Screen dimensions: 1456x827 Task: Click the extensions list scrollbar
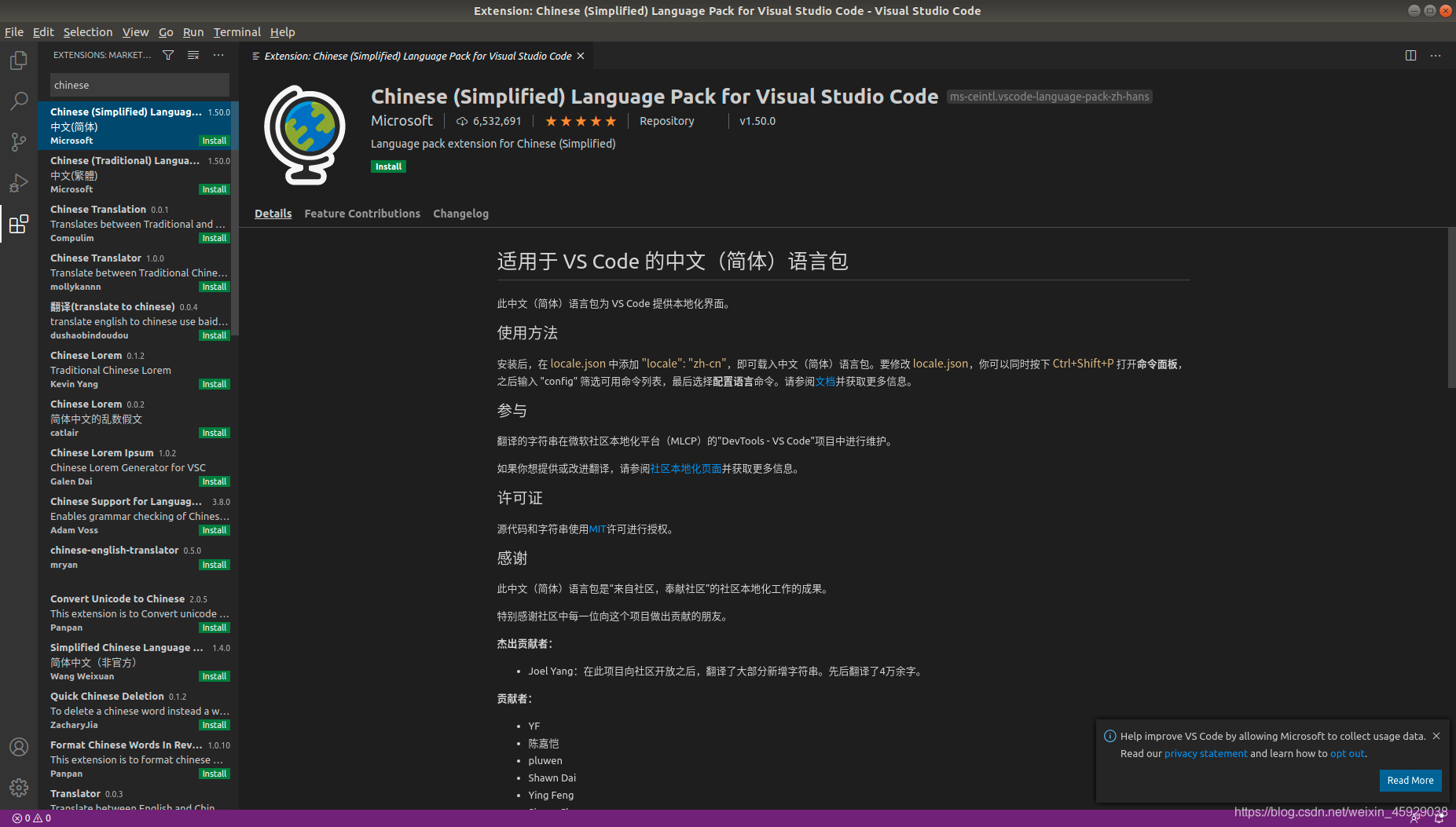point(236,220)
